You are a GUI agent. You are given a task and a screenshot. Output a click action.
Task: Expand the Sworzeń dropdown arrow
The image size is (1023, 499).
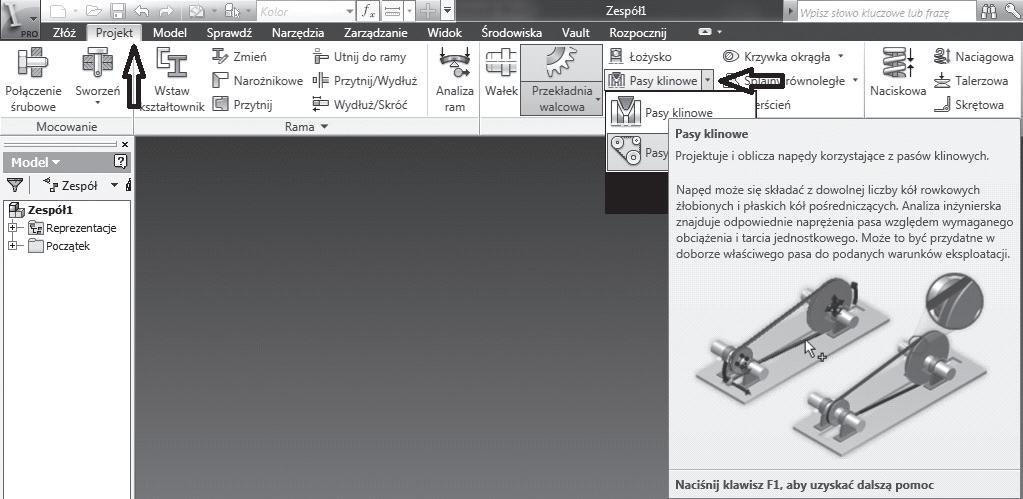point(98,102)
